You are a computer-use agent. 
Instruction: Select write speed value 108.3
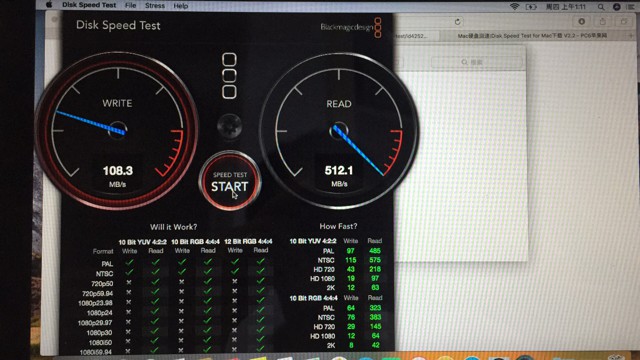(x=118, y=170)
